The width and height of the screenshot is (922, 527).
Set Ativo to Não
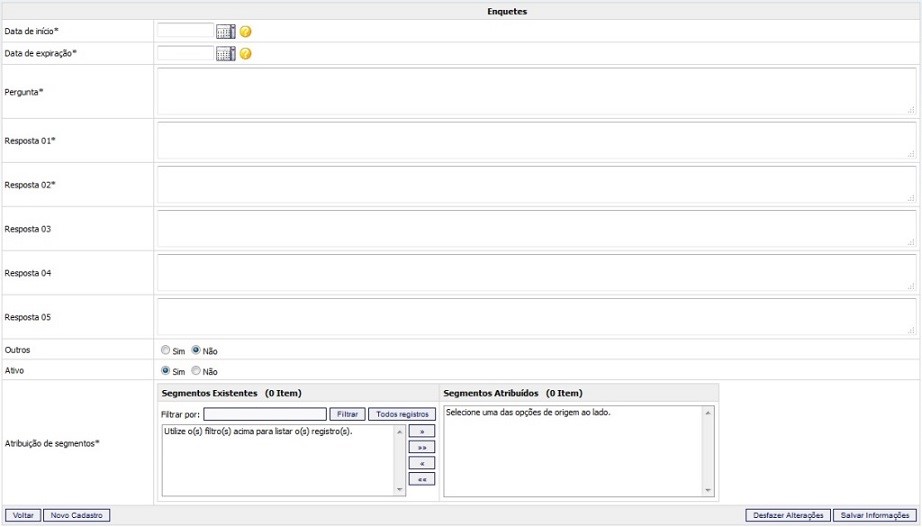tap(196, 370)
